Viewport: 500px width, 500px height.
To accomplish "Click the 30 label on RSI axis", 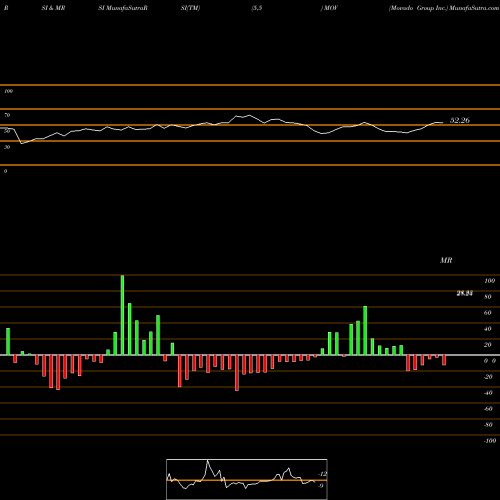I will [7, 147].
